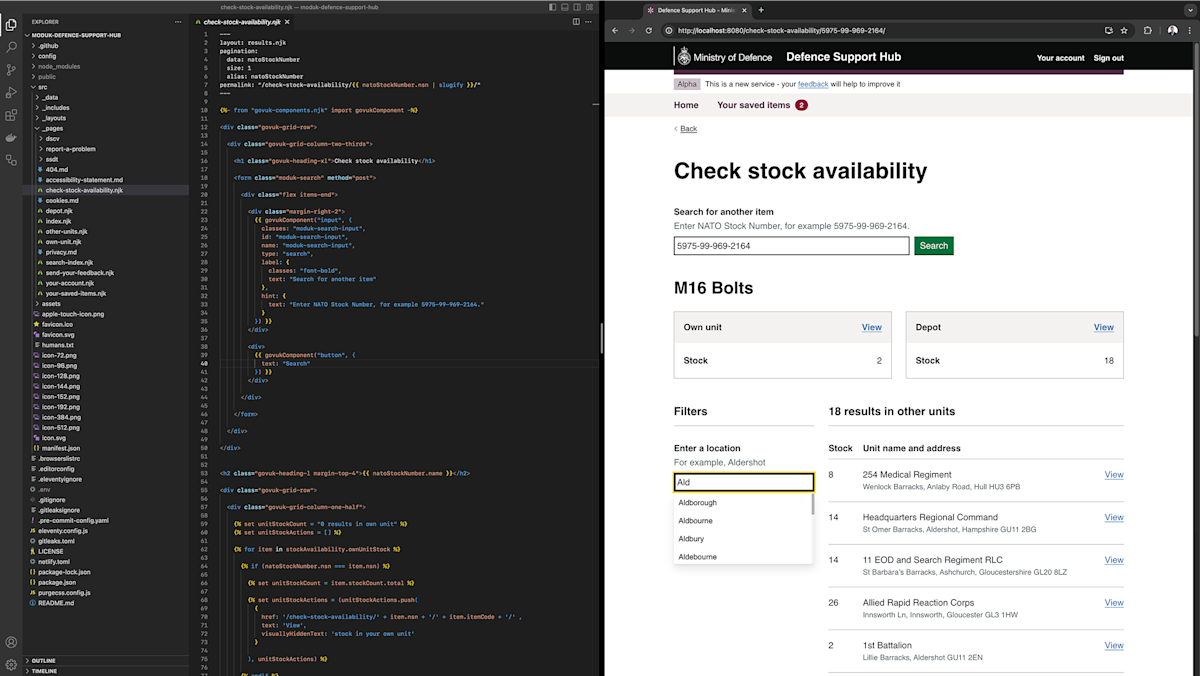Expand the Timeline section
The image size is (1200, 676).
44,671
